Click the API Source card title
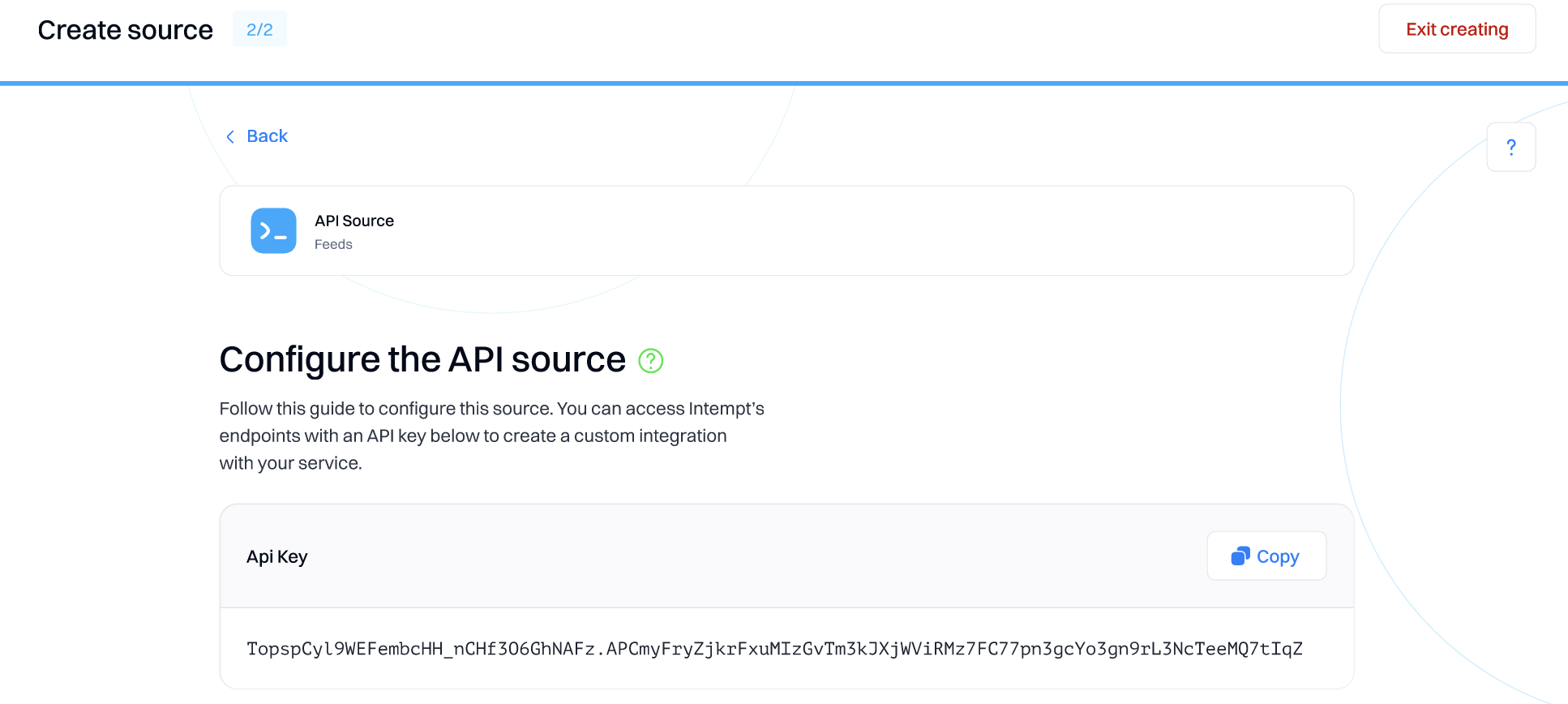The height and width of the screenshot is (704, 1568). click(x=354, y=221)
